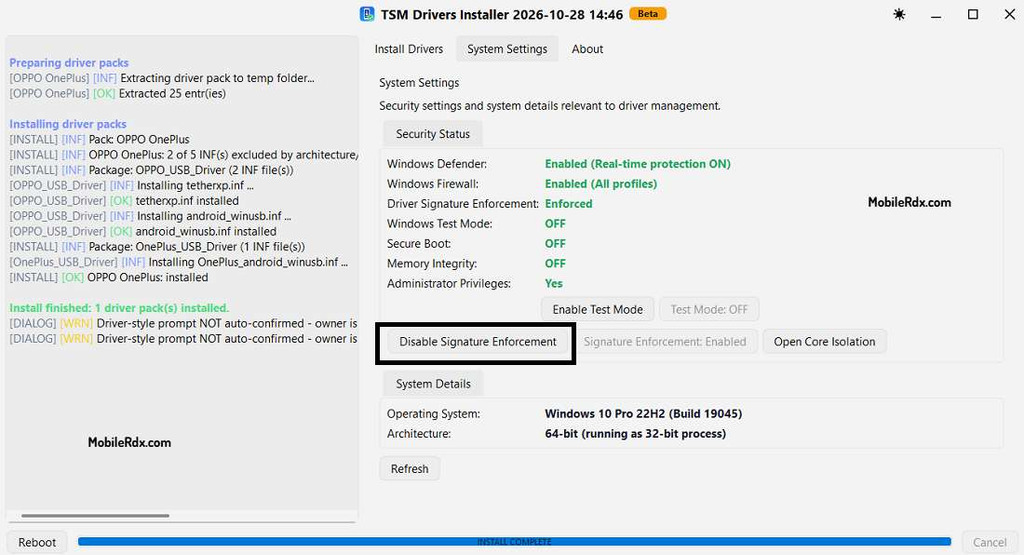This screenshot has width=1024, height=555.
Task: Select 'Install finished: 1 driver pack(s) installed' line
Action: pyautogui.click(x=119, y=308)
